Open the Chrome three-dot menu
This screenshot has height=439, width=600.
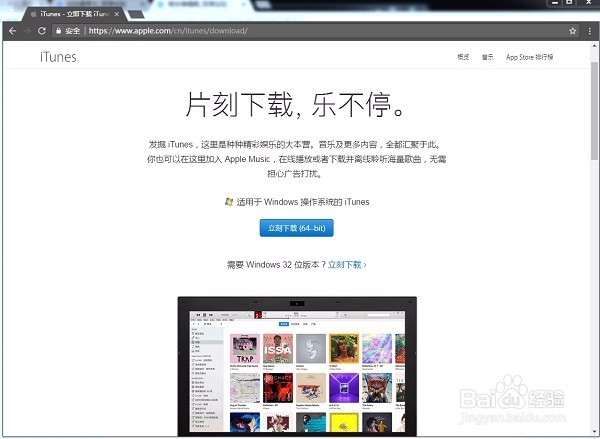point(589,31)
